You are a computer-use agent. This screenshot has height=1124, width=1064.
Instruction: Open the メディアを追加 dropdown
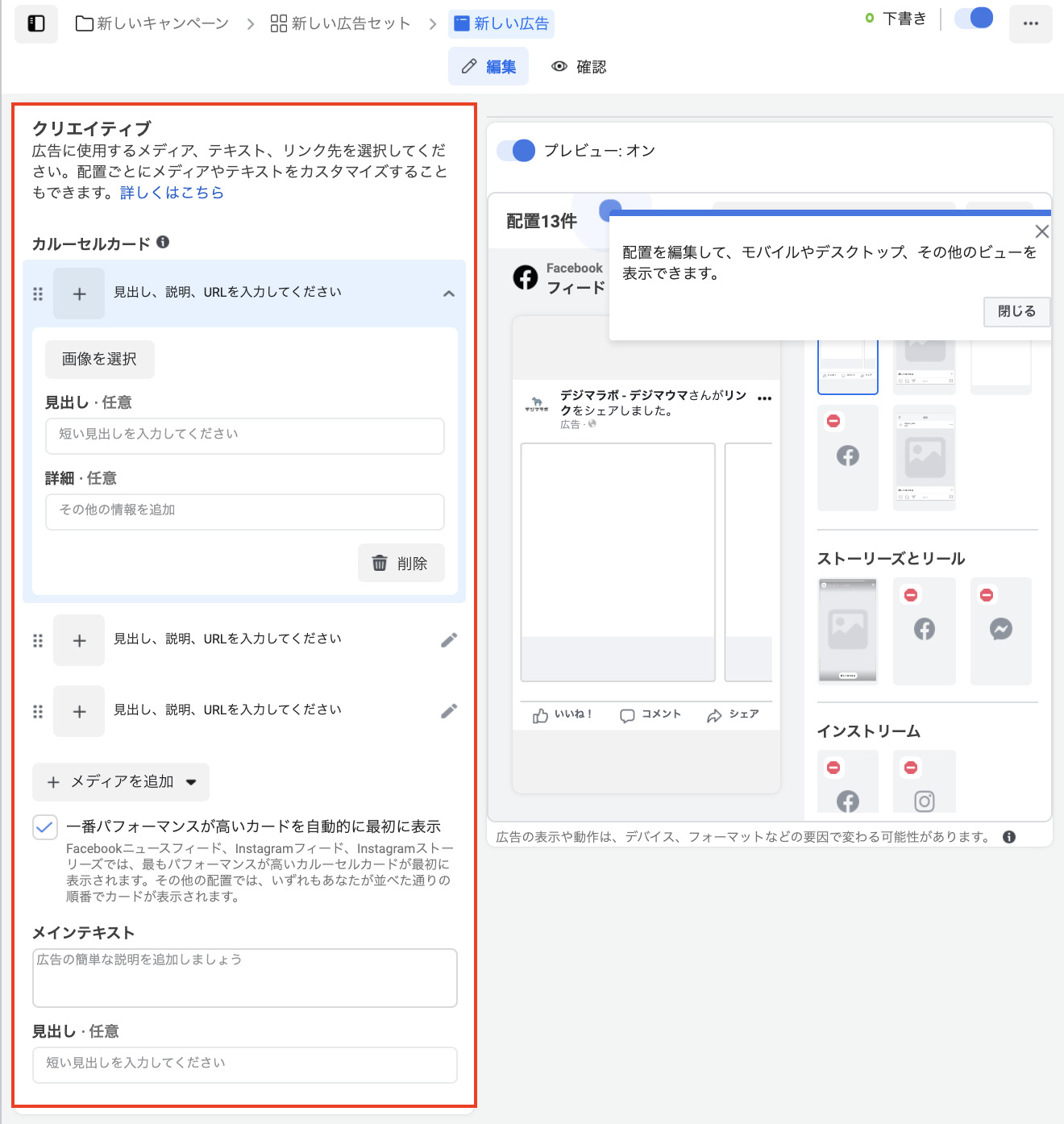click(x=121, y=782)
